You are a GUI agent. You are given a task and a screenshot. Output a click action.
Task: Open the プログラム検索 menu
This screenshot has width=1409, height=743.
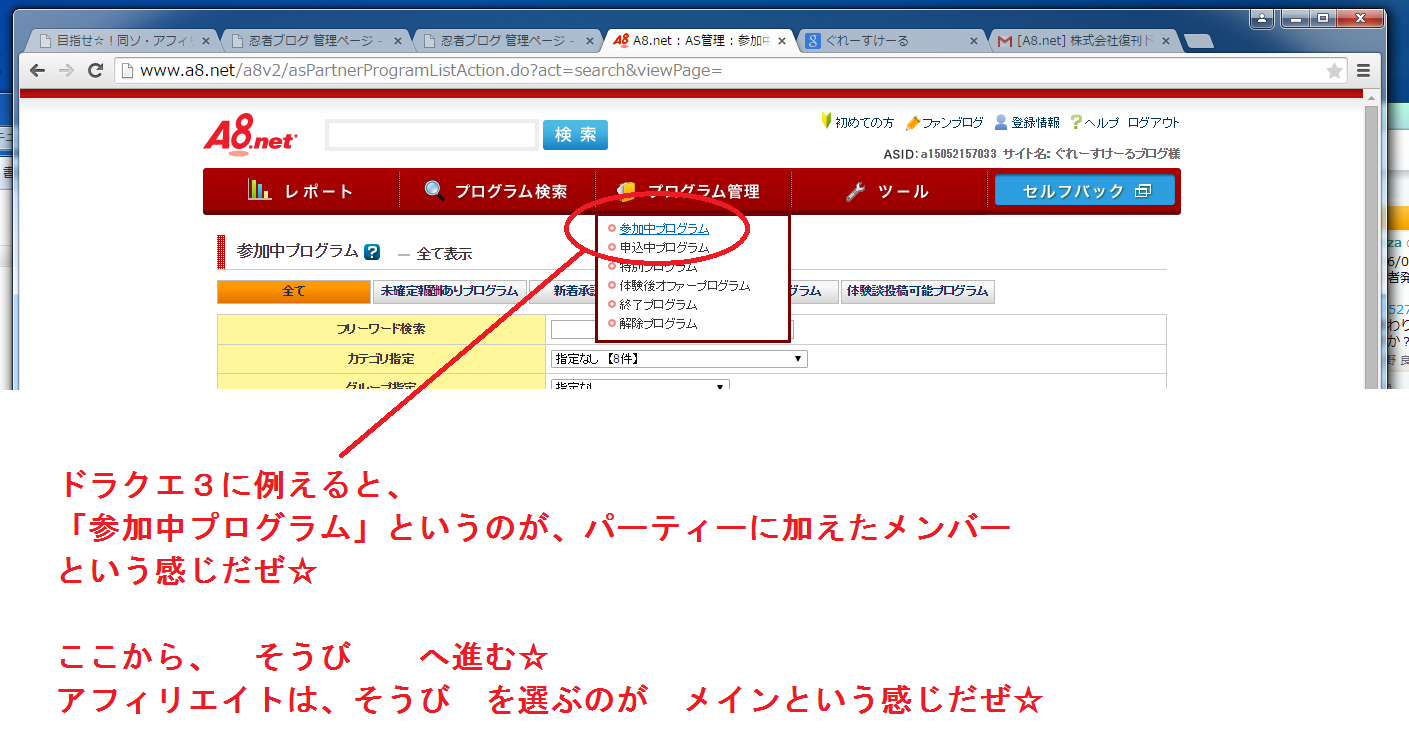(x=496, y=191)
